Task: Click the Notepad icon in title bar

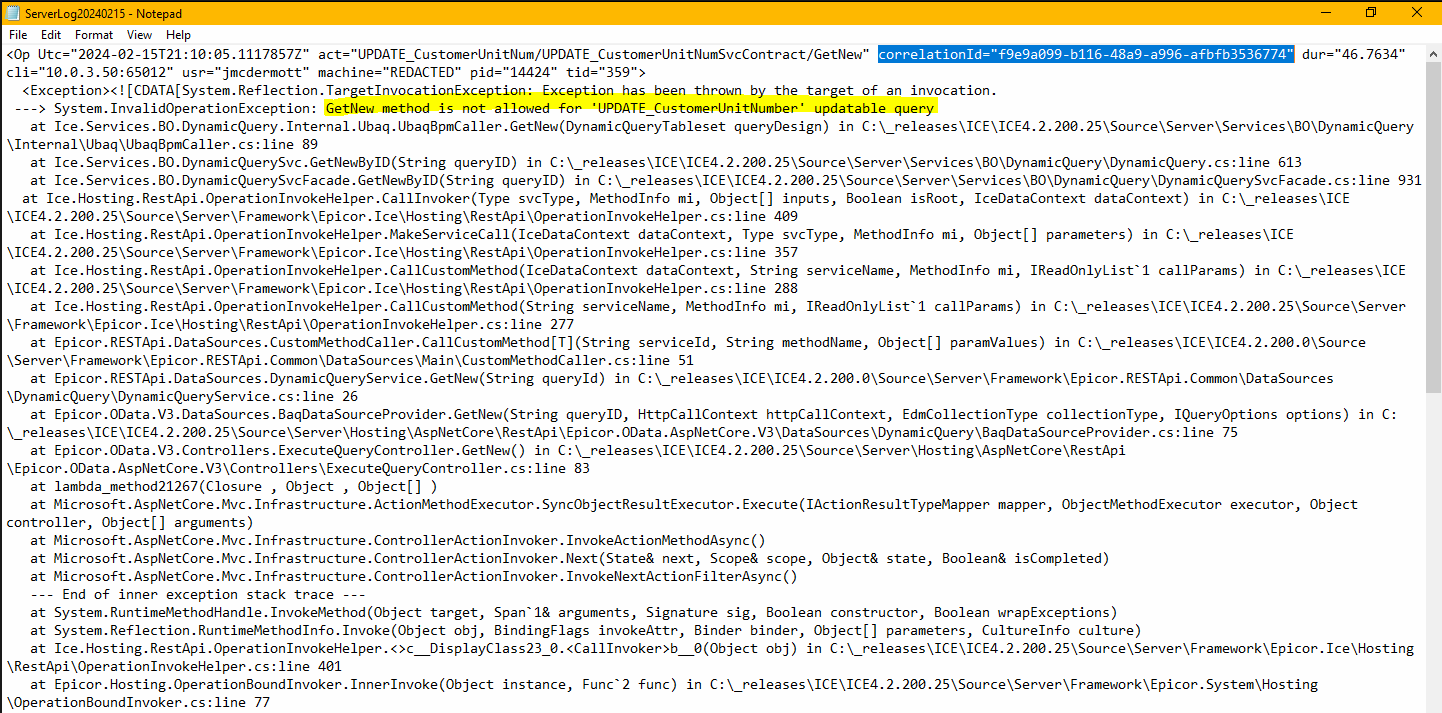Action: 12,11
